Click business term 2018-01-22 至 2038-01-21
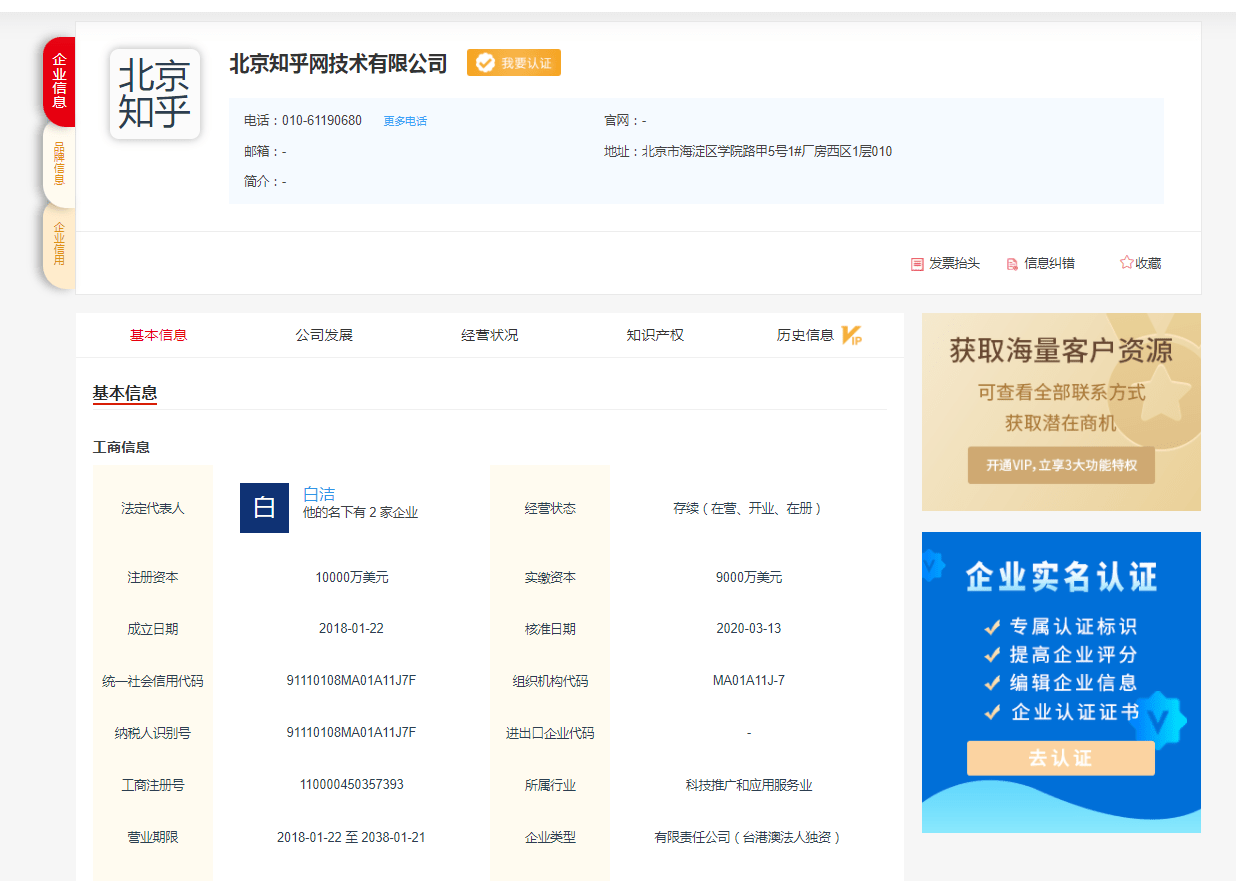This screenshot has height=881, width=1236. (x=351, y=837)
